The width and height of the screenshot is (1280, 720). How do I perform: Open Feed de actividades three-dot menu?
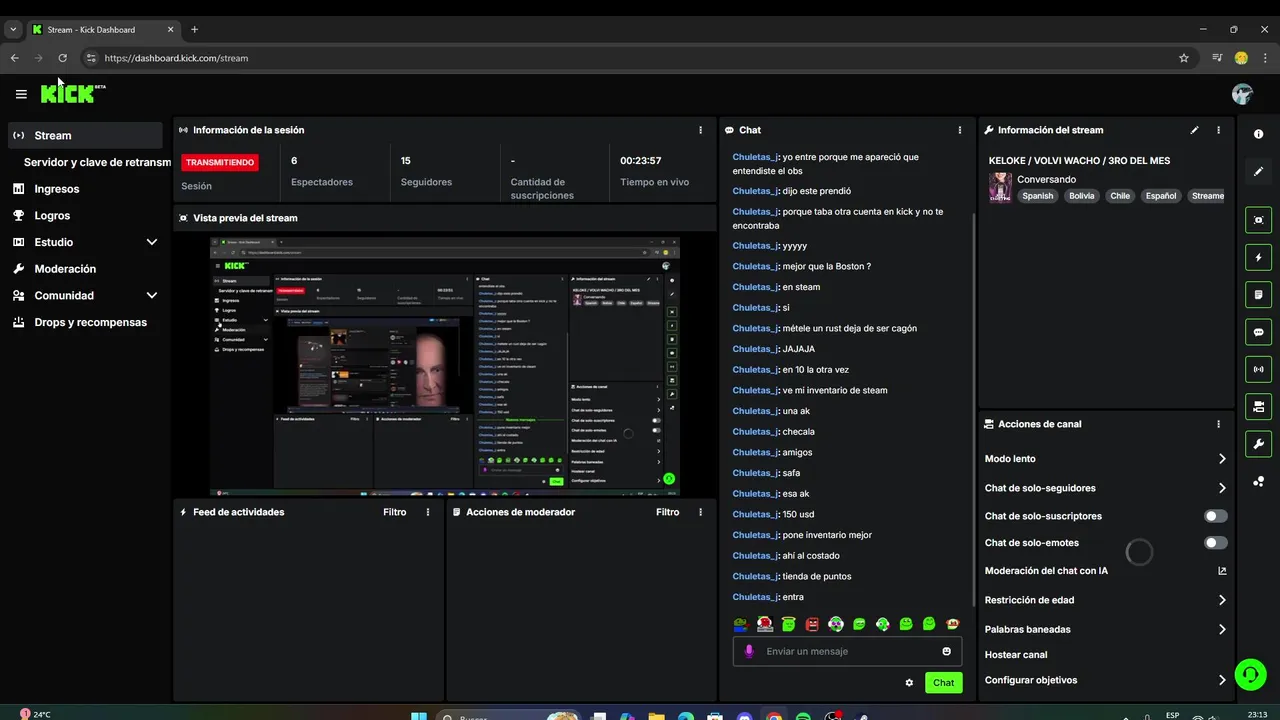pyautogui.click(x=428, y=512)
